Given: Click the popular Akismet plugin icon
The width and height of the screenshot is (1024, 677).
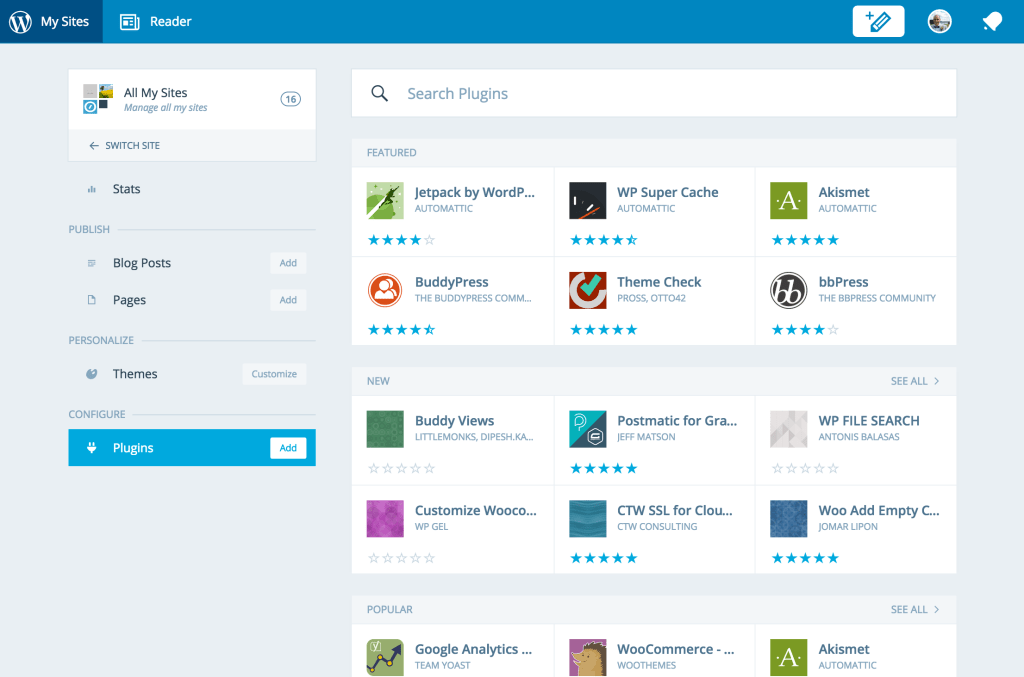Looking at the screenshot, I should click(x=789, y=657).
